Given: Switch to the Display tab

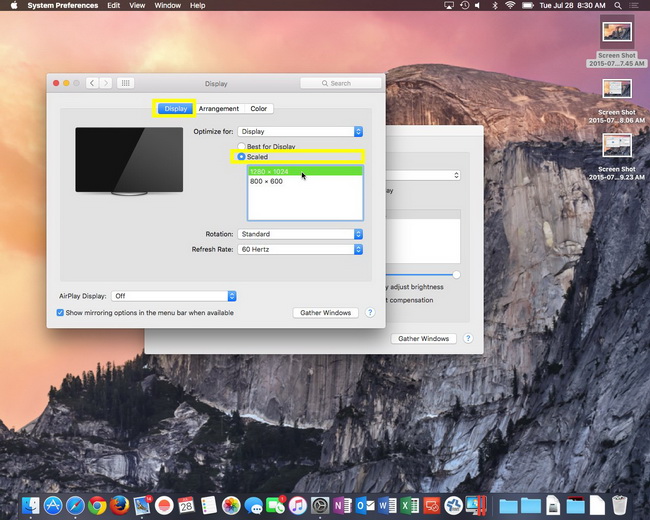Looking at the screenshot, I should 175,109.
